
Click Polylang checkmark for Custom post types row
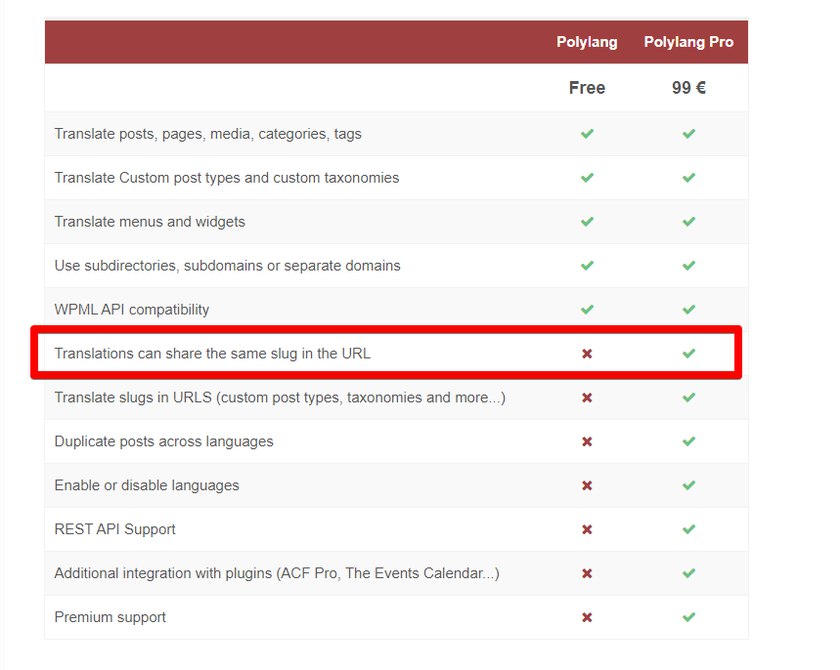tap(587, 177)
